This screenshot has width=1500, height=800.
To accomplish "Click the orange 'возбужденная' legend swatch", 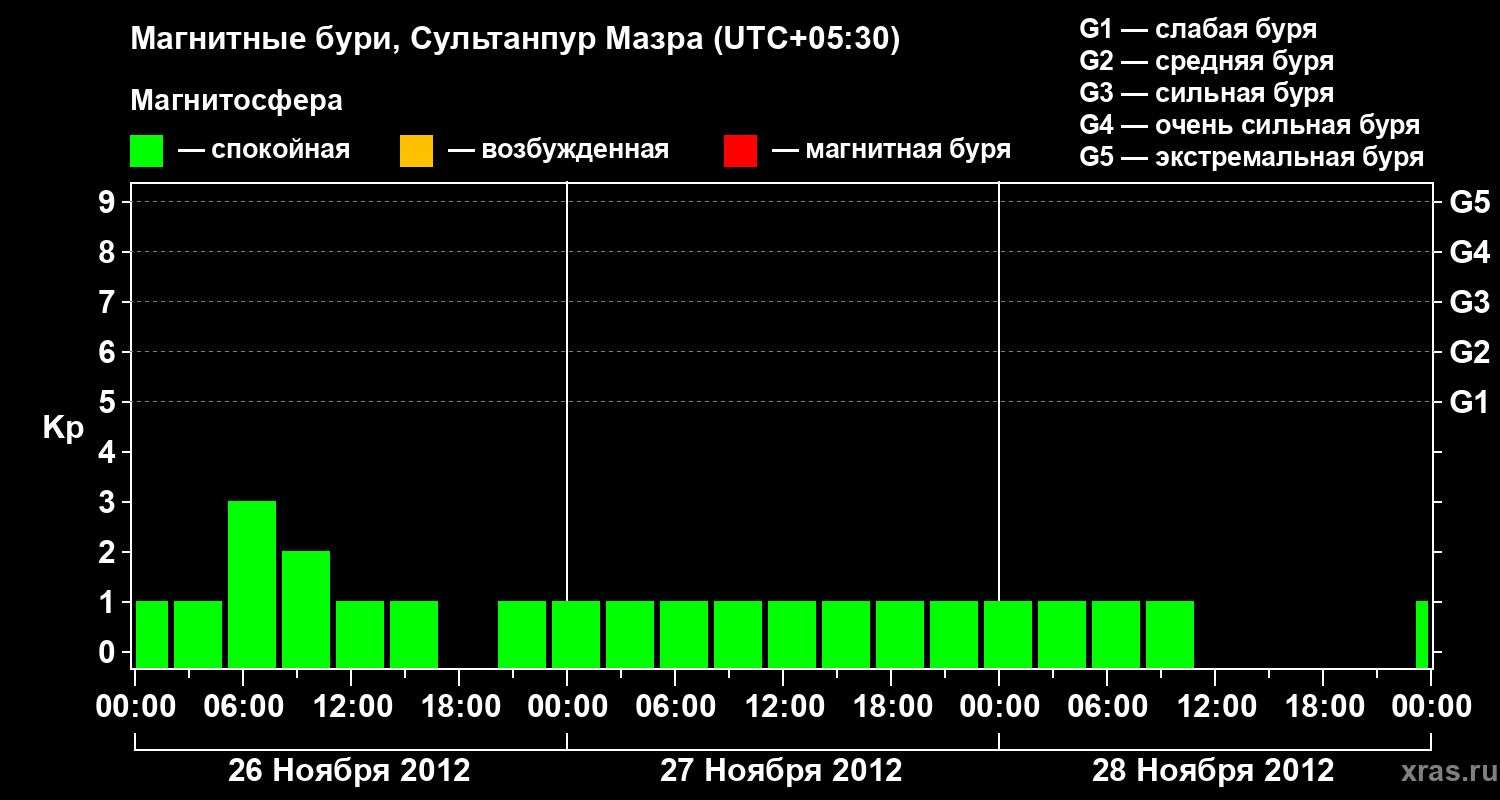I will point(416,151).
